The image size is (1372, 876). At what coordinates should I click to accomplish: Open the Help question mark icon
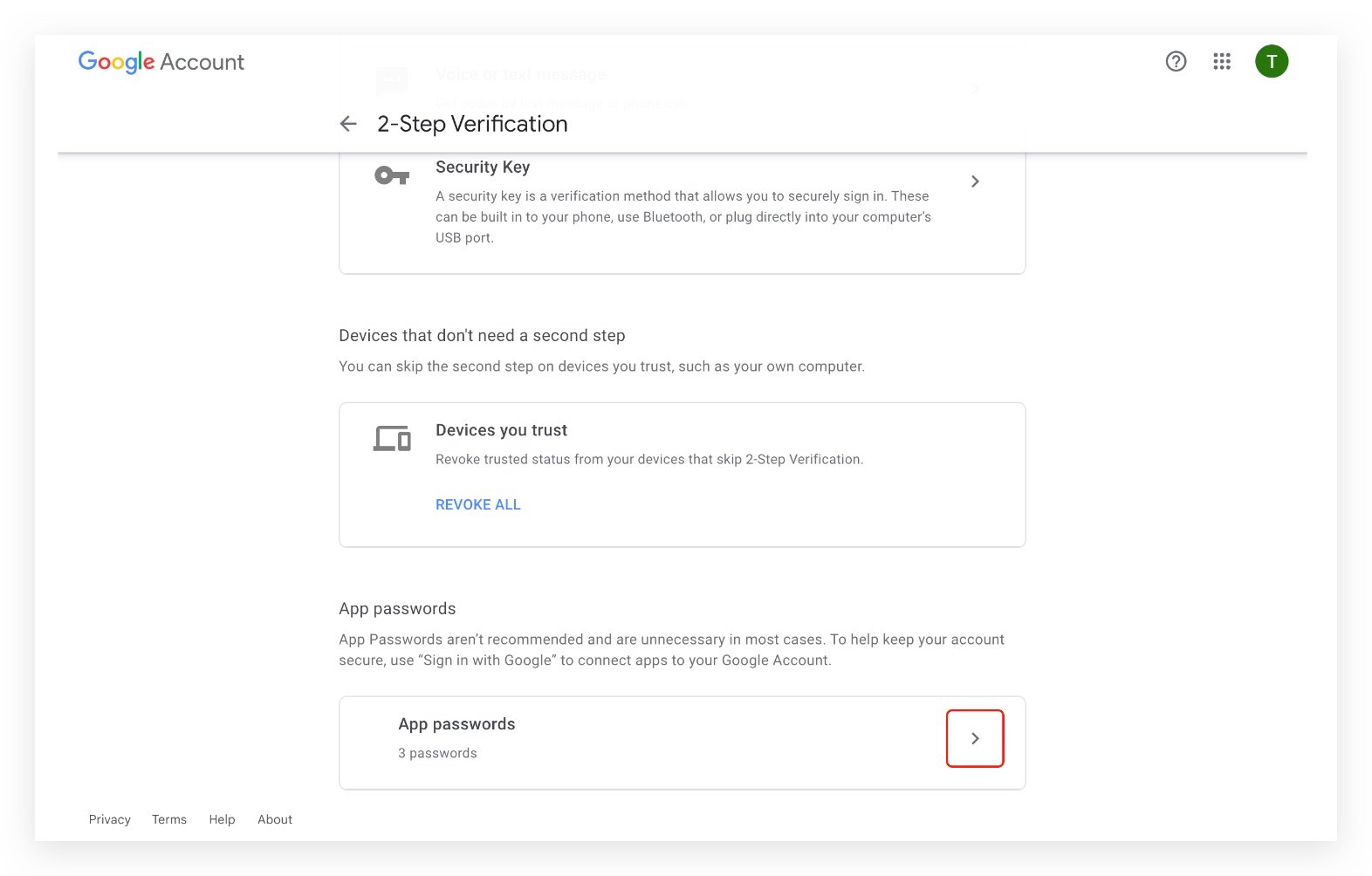[x=1176, y=61]
